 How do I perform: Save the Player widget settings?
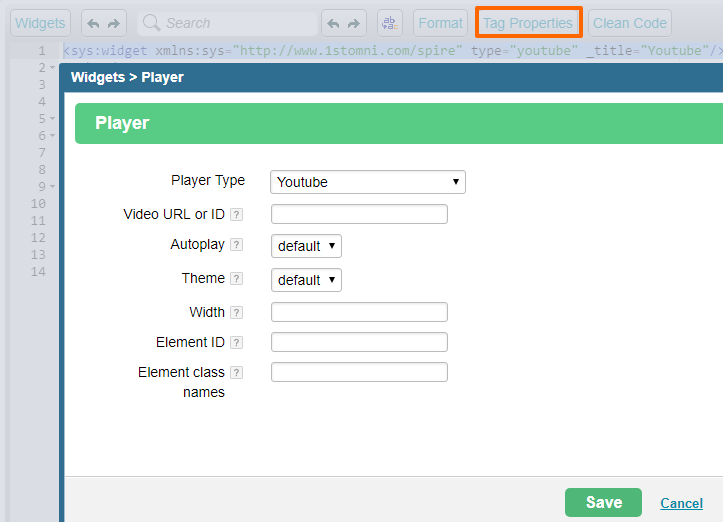tap(603, 502)
